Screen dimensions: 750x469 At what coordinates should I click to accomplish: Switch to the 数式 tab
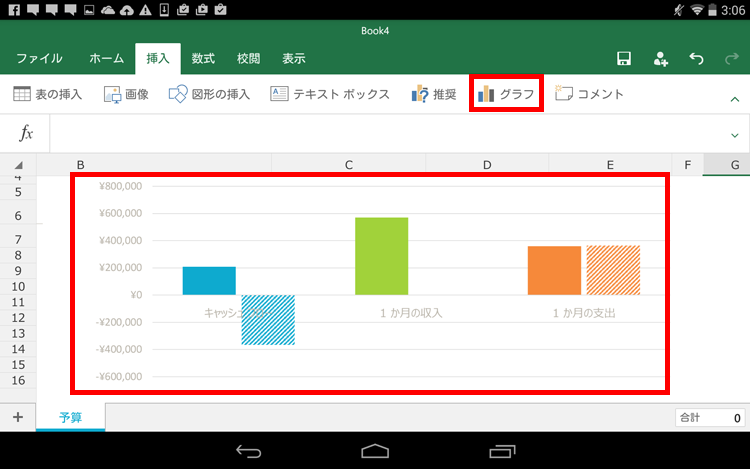pos(203,59)
